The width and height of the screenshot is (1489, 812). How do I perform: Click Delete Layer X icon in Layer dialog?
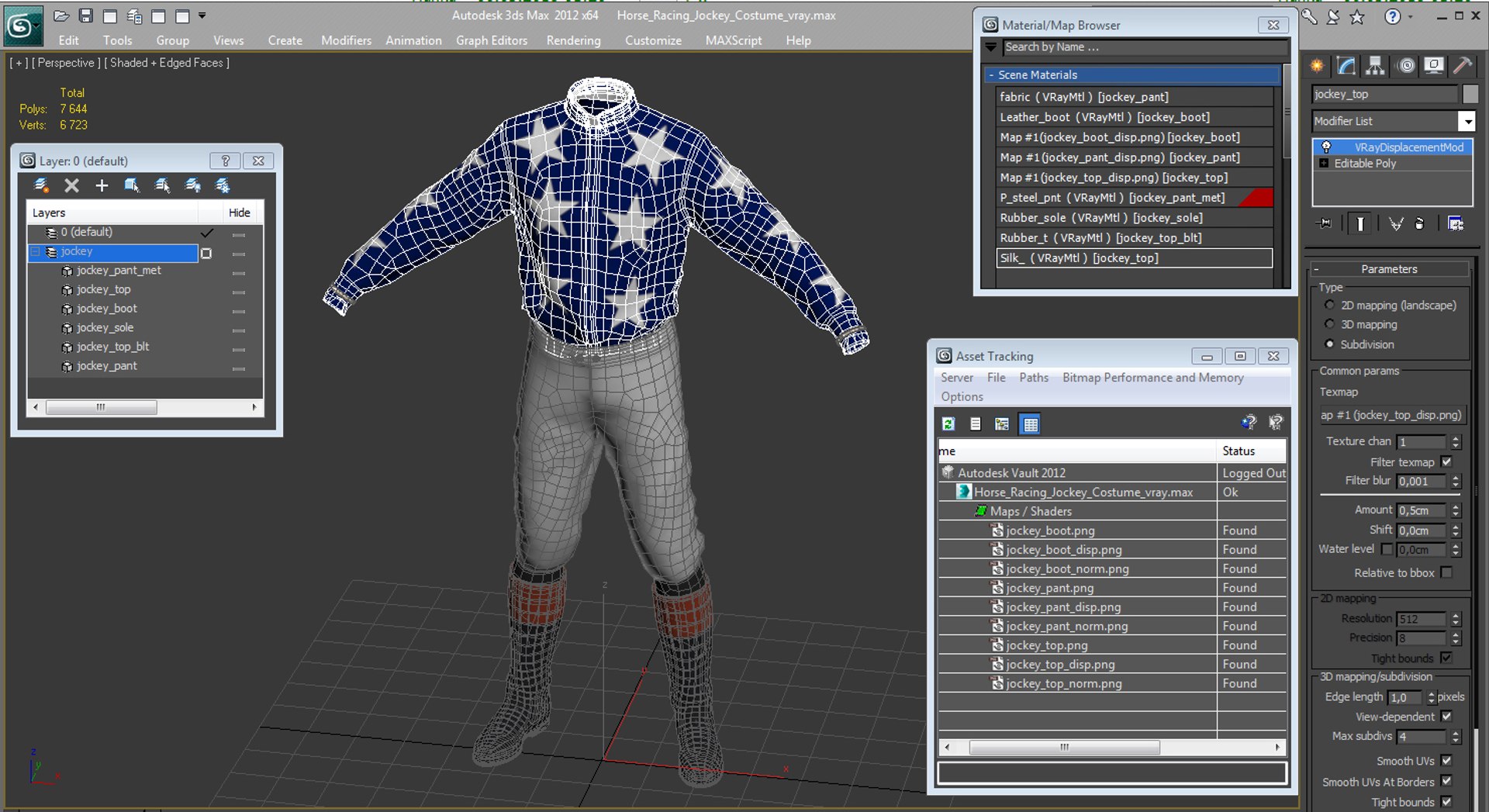(71, 185)
